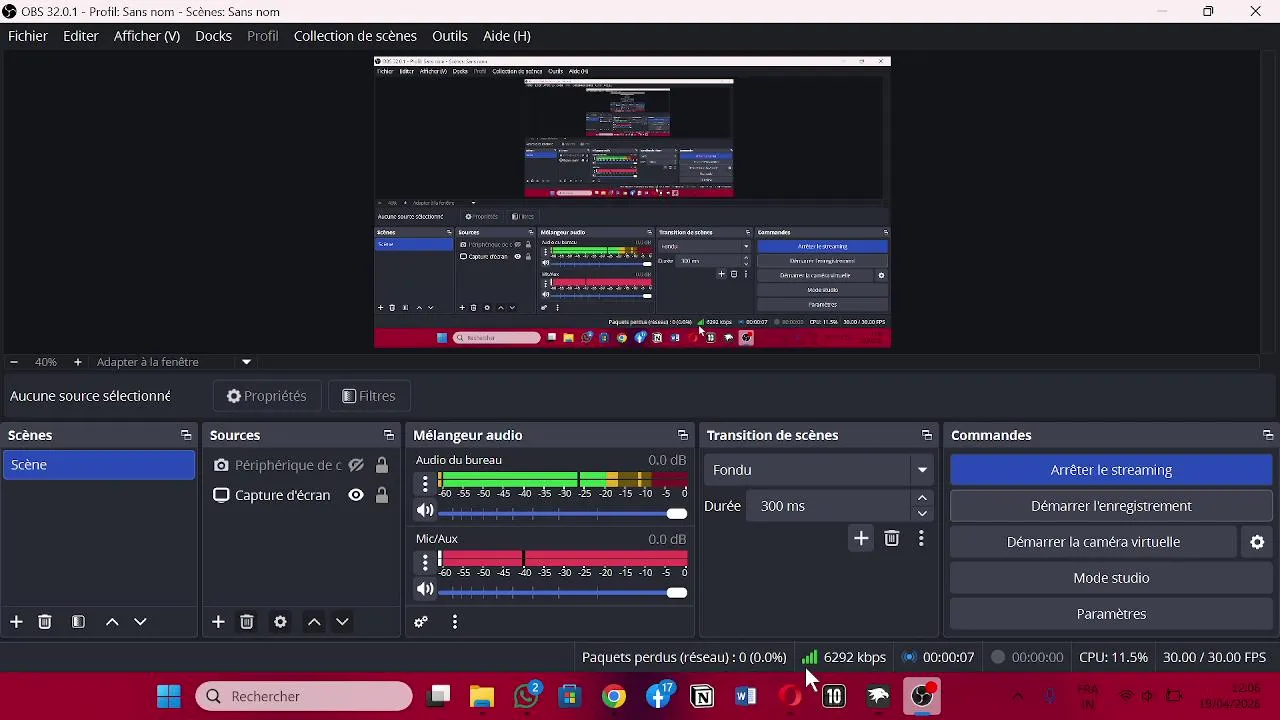Pop out Transition de scènes dock
The height and width of the screenshot is (720, 1280).
coord(927,435)
